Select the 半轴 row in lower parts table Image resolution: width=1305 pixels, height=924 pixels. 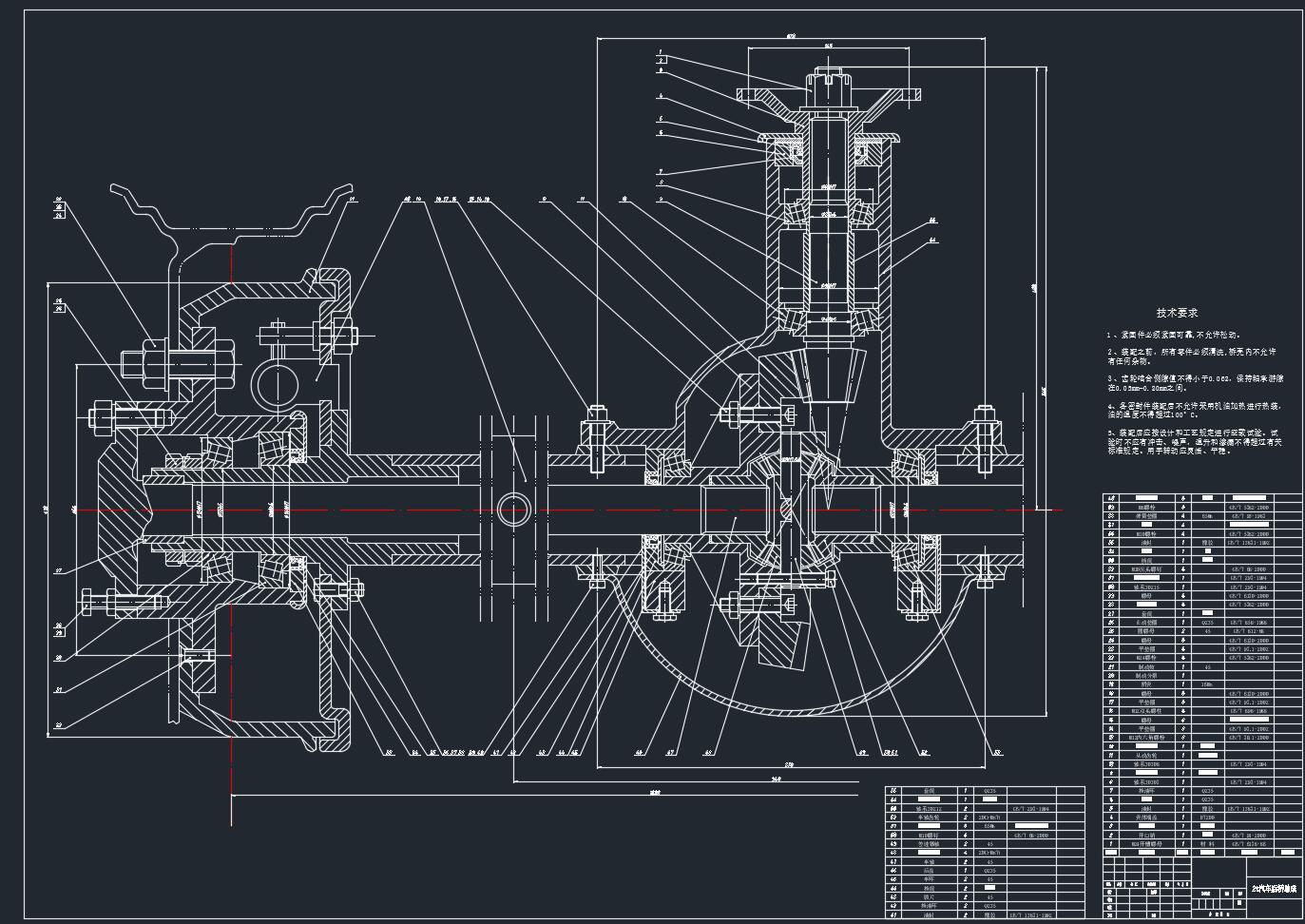tap(985, 862)
